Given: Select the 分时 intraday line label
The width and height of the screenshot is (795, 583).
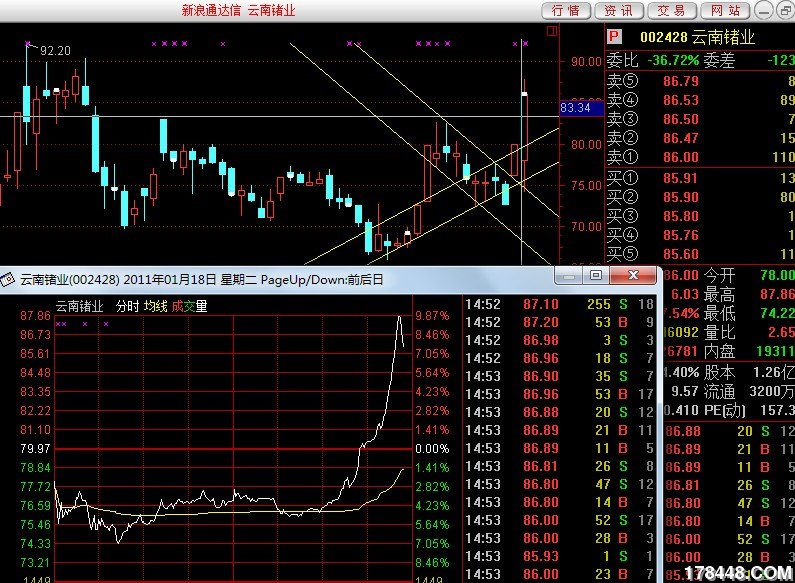Looking at the screenshot, I should (127, 306).
